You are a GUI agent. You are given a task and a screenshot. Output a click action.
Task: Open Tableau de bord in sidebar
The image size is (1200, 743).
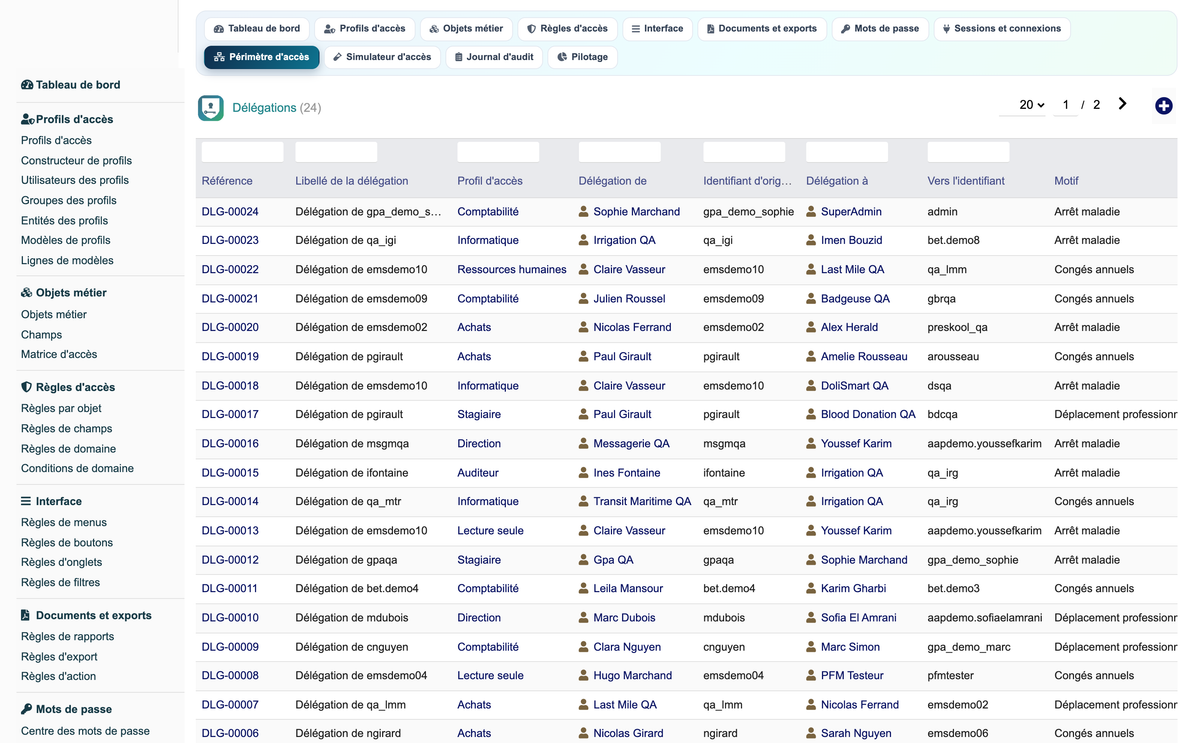70,85
